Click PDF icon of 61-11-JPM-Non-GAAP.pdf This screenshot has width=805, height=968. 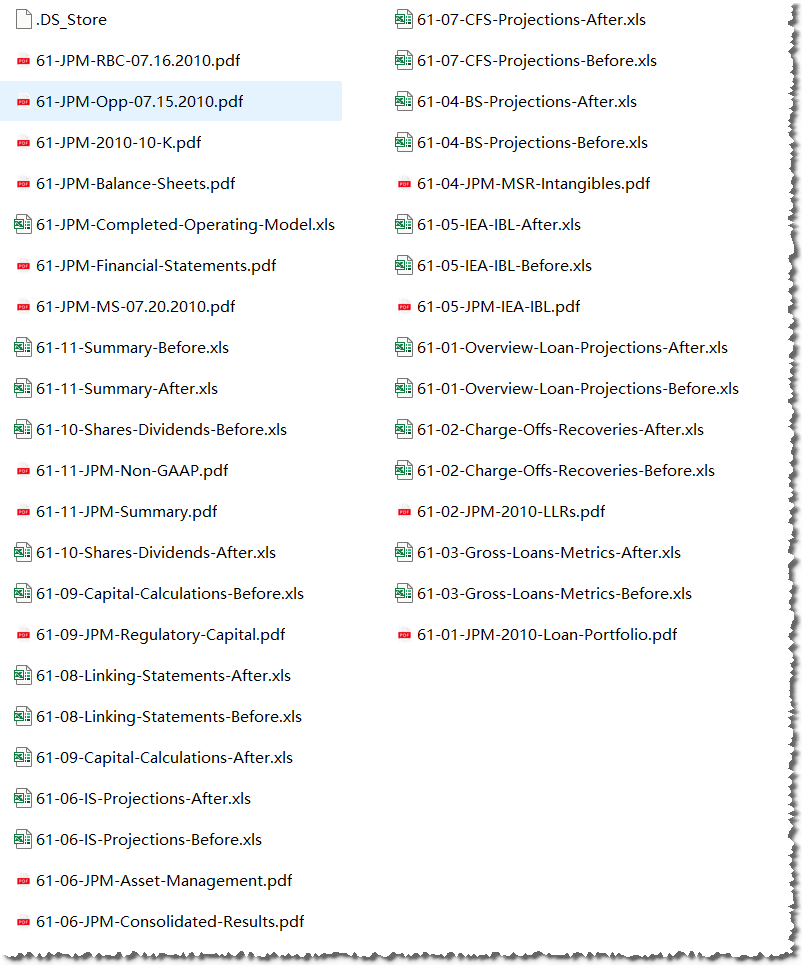click(x=23, y=470)
